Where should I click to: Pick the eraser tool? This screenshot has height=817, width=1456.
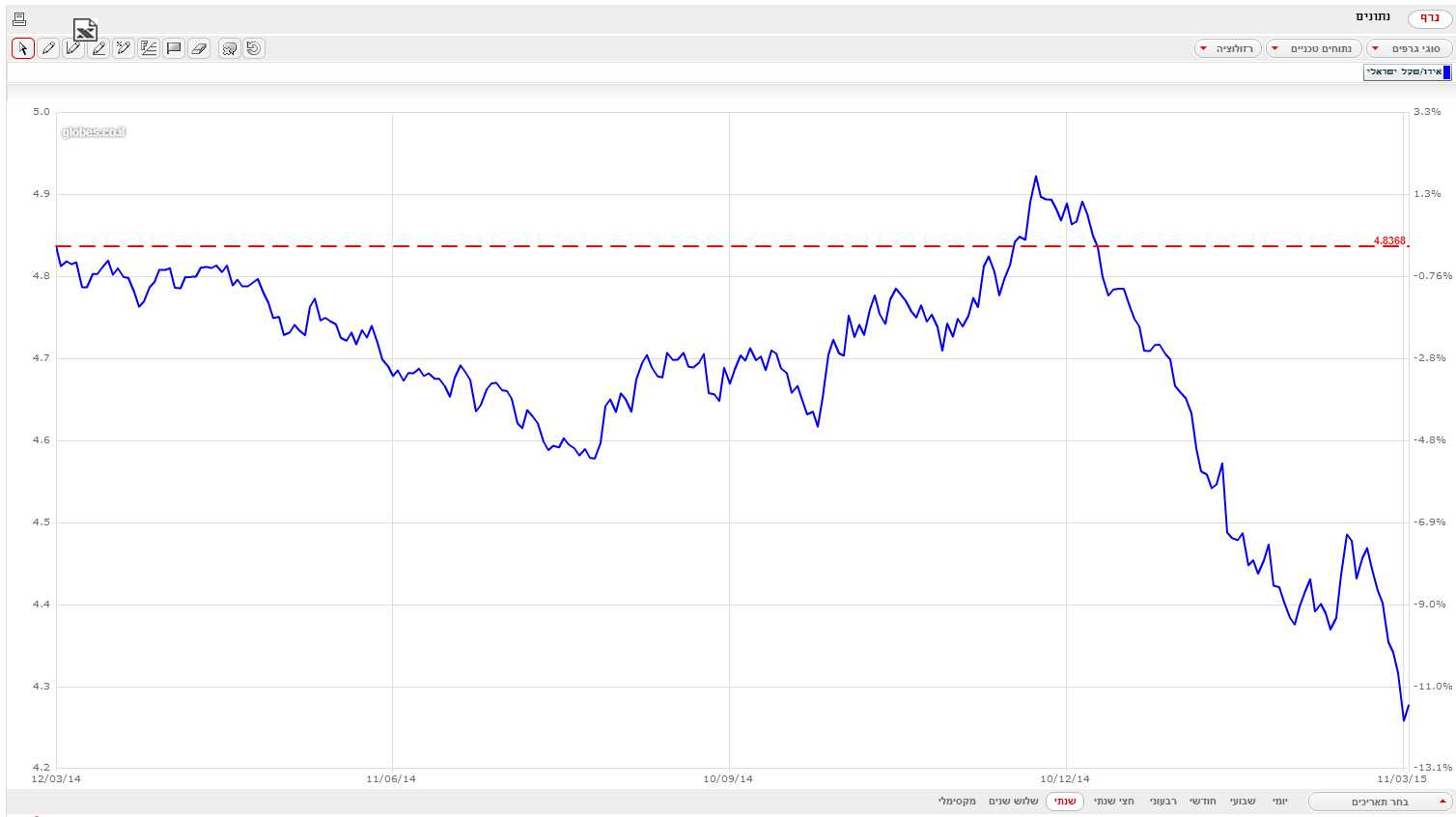coord(199,48)
